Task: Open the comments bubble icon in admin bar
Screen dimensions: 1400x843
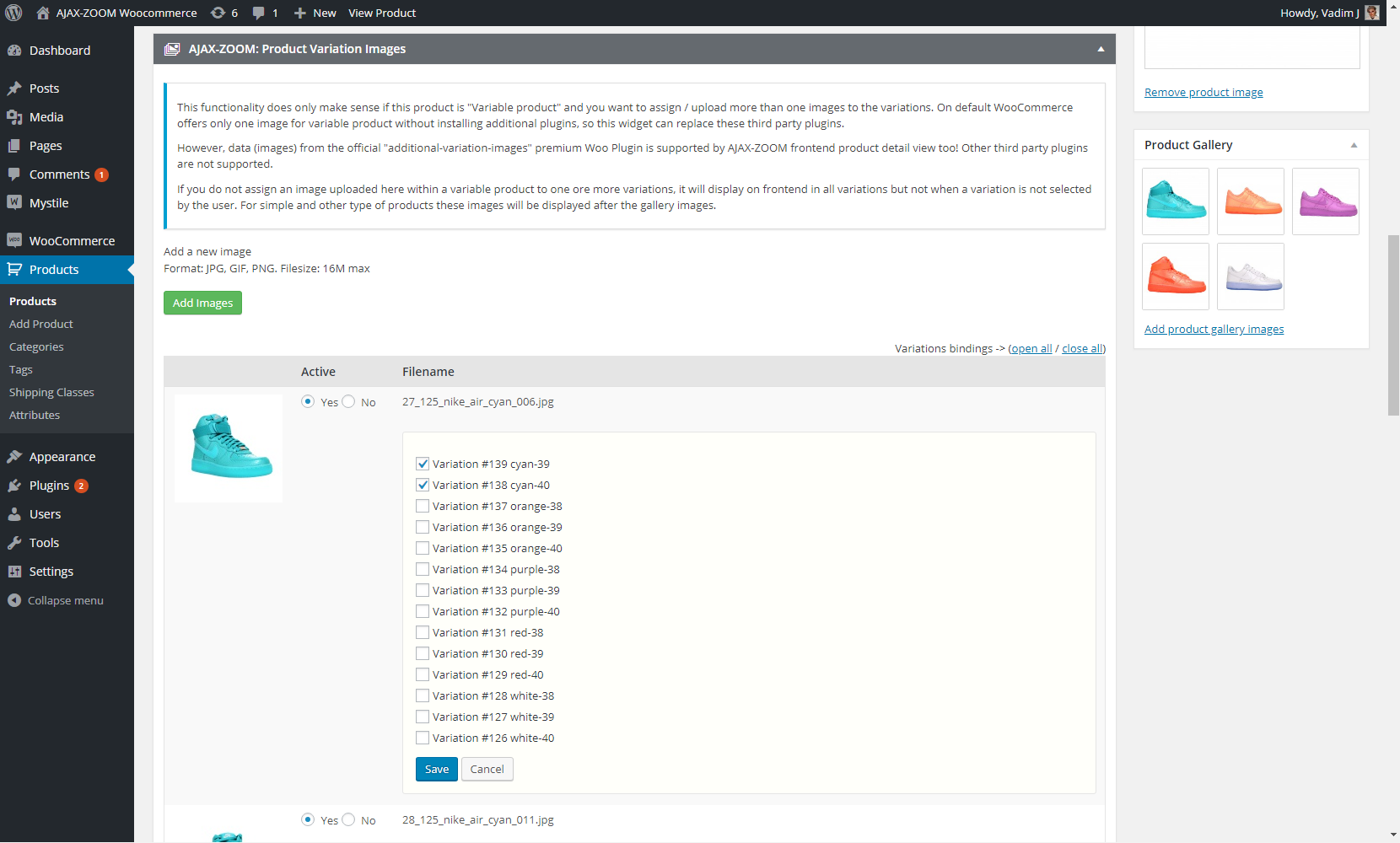Action: pos(258,13)
